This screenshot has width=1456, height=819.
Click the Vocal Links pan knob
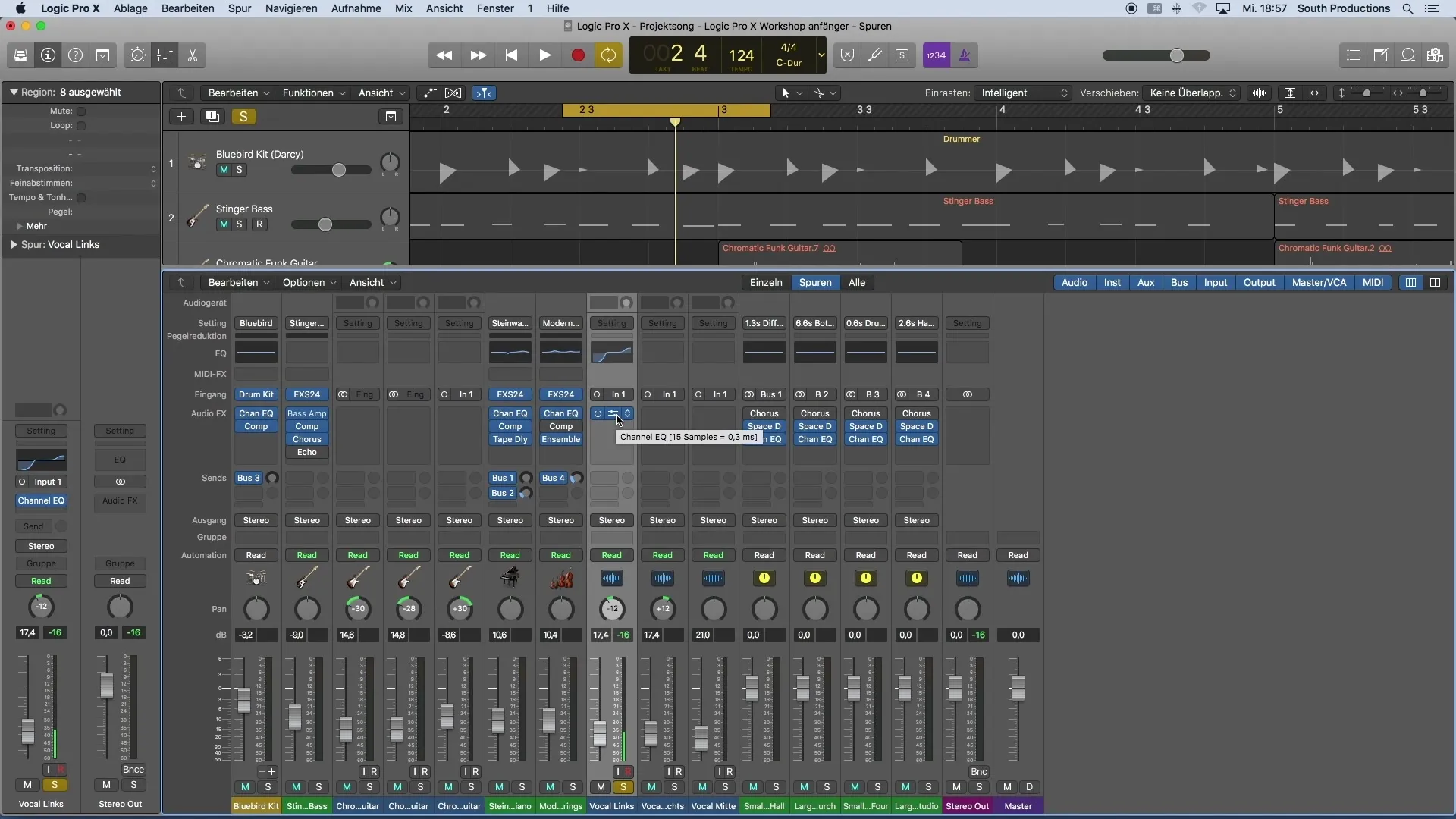[612, 608]
